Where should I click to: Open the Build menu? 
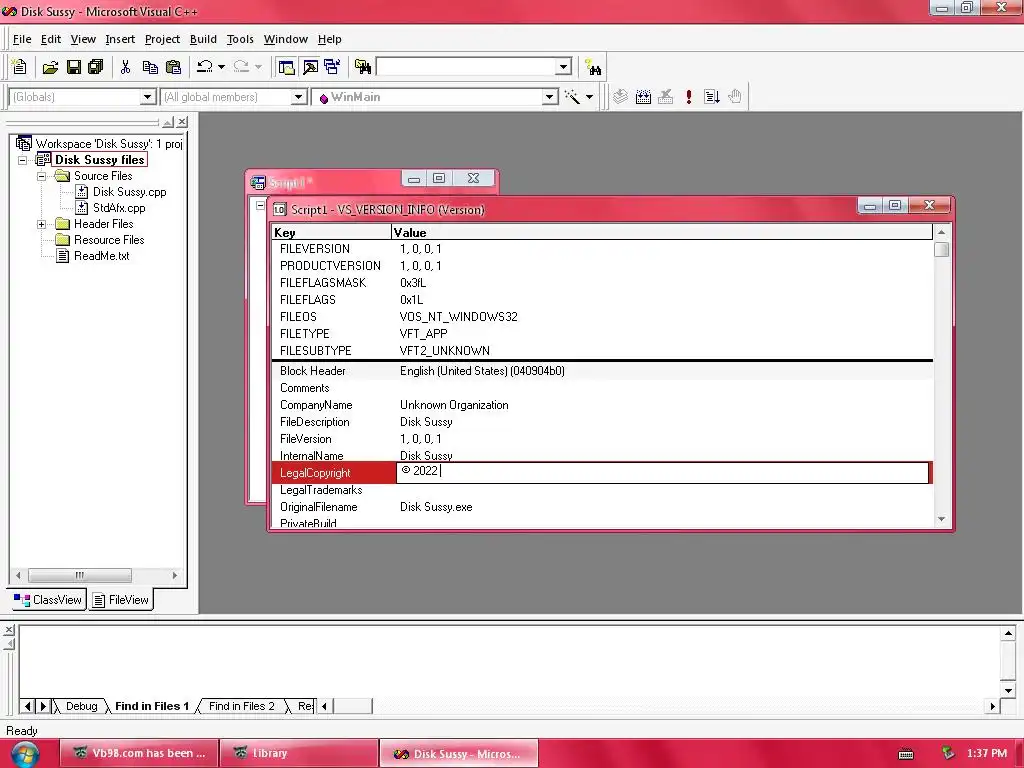203,39
